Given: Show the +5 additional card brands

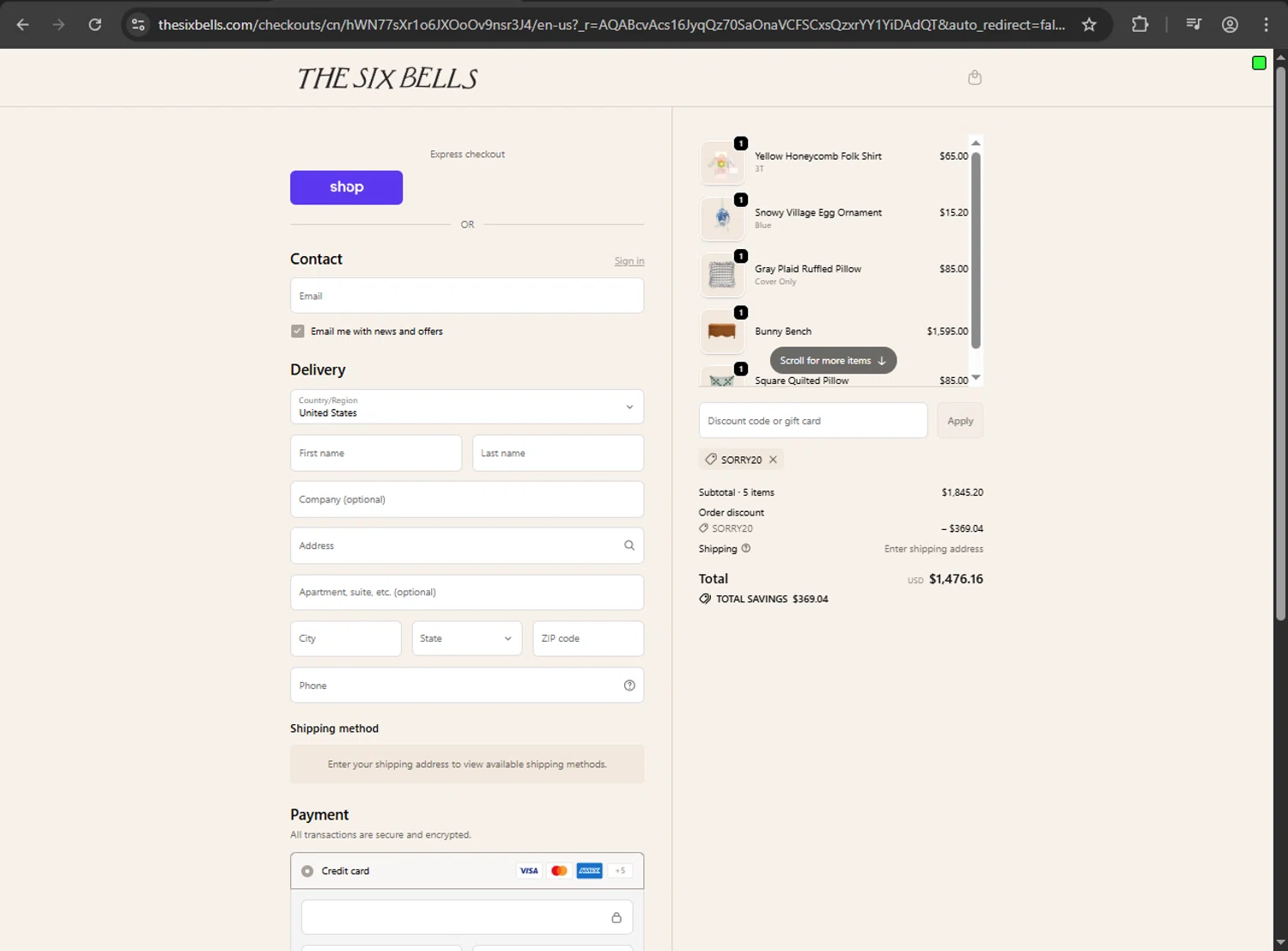Looking at the screenshot, I should (620, 871).
